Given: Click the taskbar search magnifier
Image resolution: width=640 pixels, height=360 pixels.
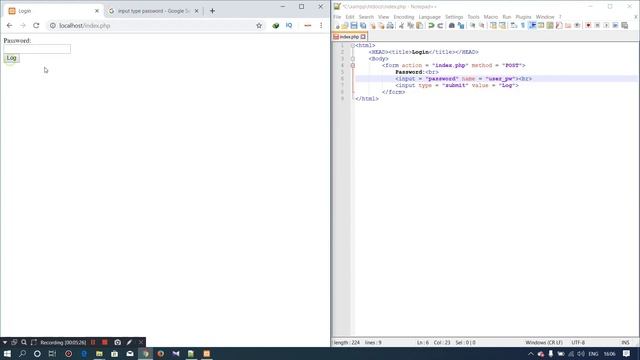Looking at the screenshot, I should coord(22,354).
